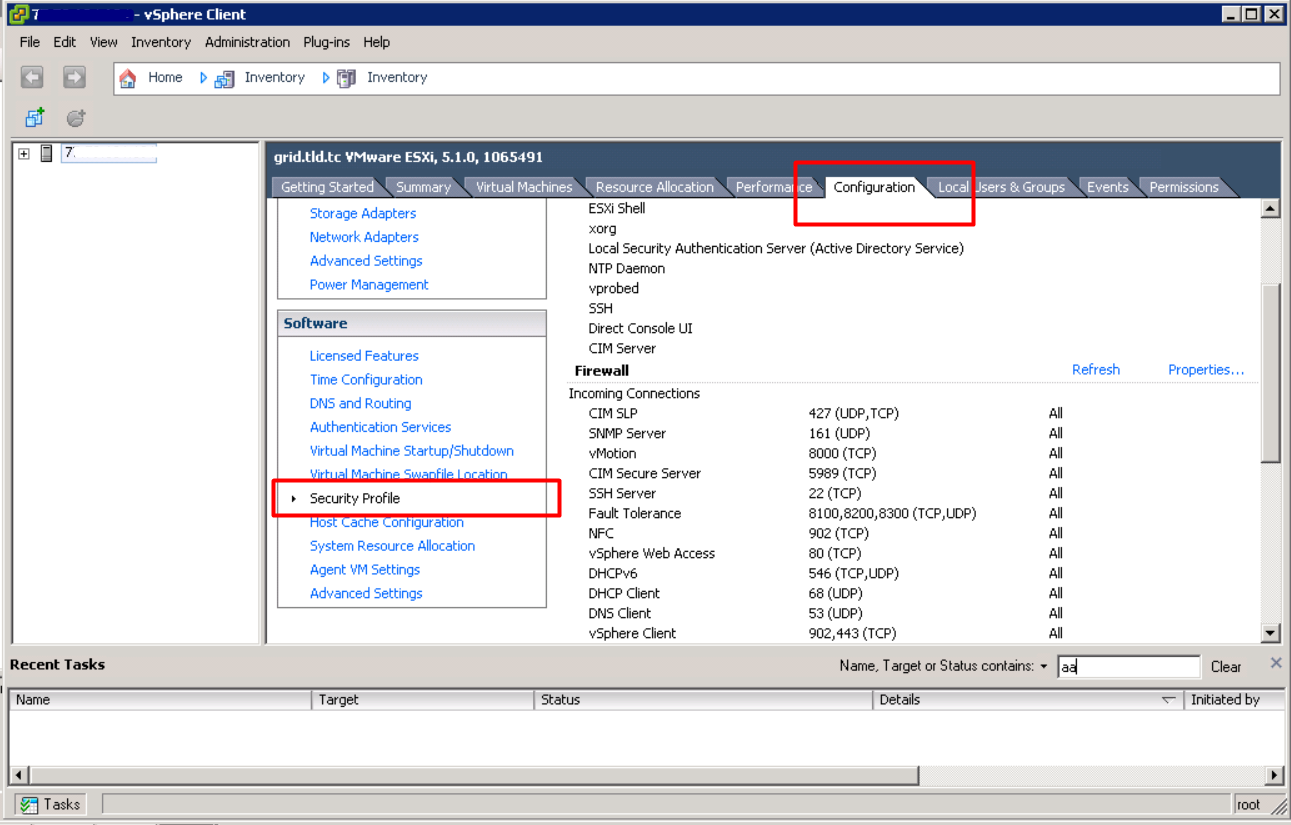Switch to the Summary tab
The width and height of the screenshot is (1291, 825).
[423, 187]
